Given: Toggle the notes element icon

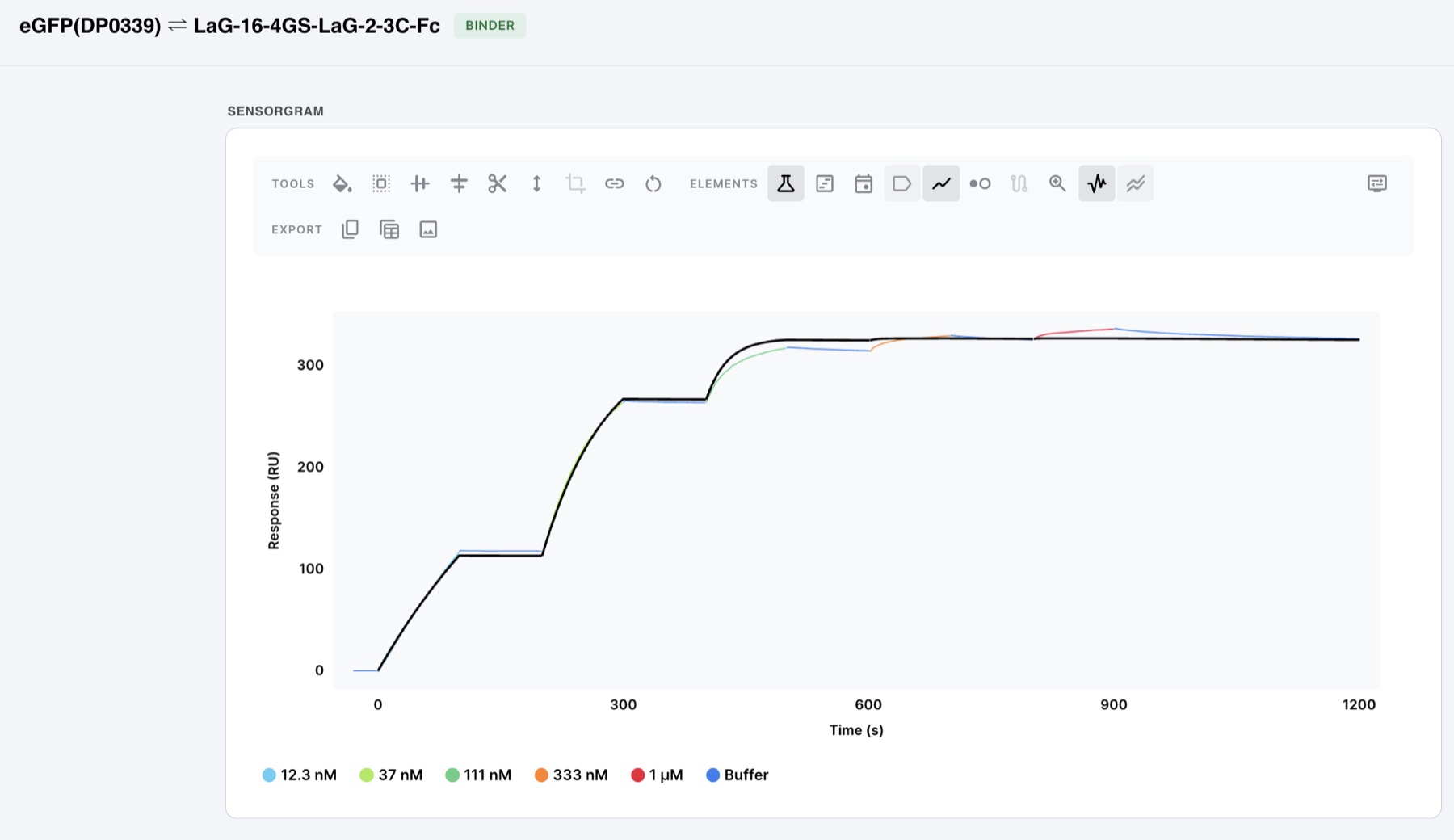Looking at the screenshot, I should [x=825, y=183].
